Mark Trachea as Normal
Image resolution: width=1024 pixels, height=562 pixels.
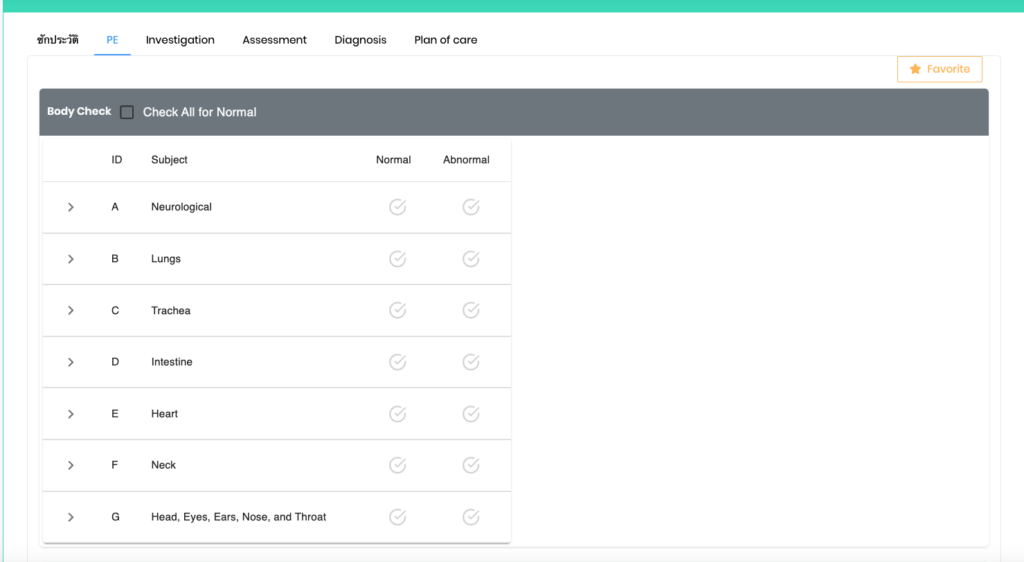click(397, 310)
